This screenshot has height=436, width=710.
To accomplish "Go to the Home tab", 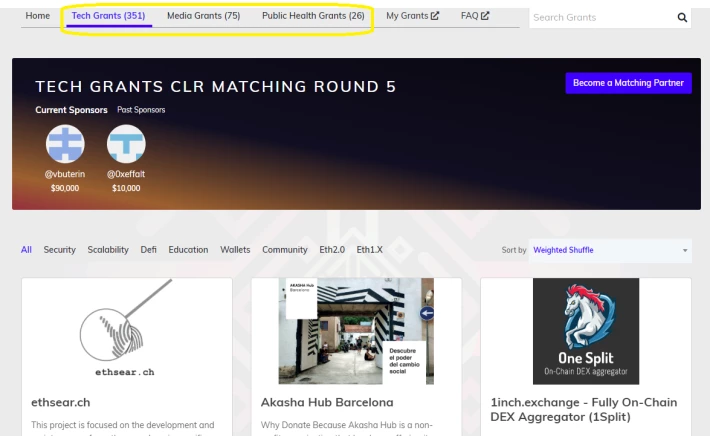I will click(38, 16).
